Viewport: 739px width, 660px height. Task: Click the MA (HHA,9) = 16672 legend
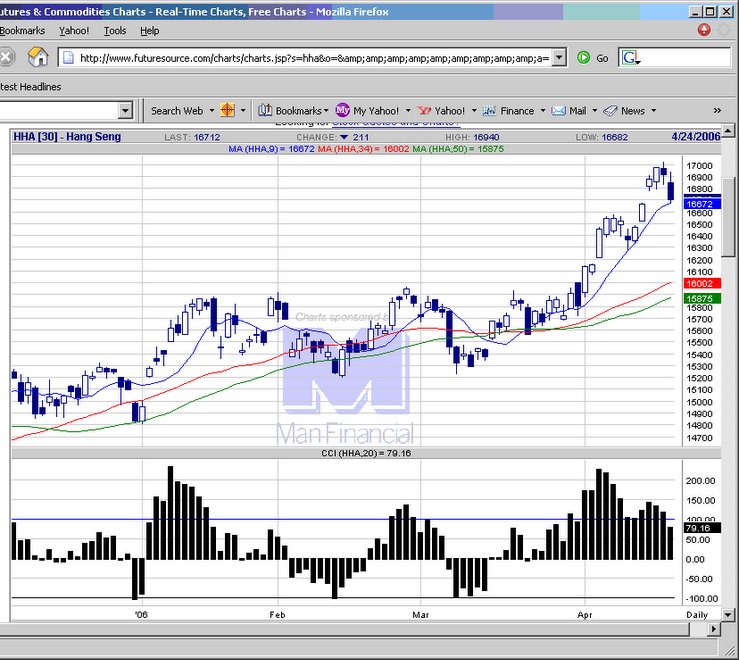tap(271, 149)
